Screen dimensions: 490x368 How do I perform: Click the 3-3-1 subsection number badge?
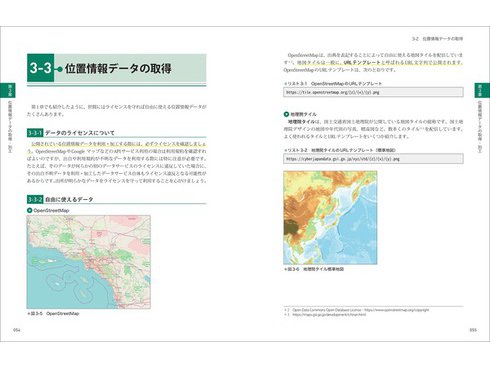pos(35,133)
